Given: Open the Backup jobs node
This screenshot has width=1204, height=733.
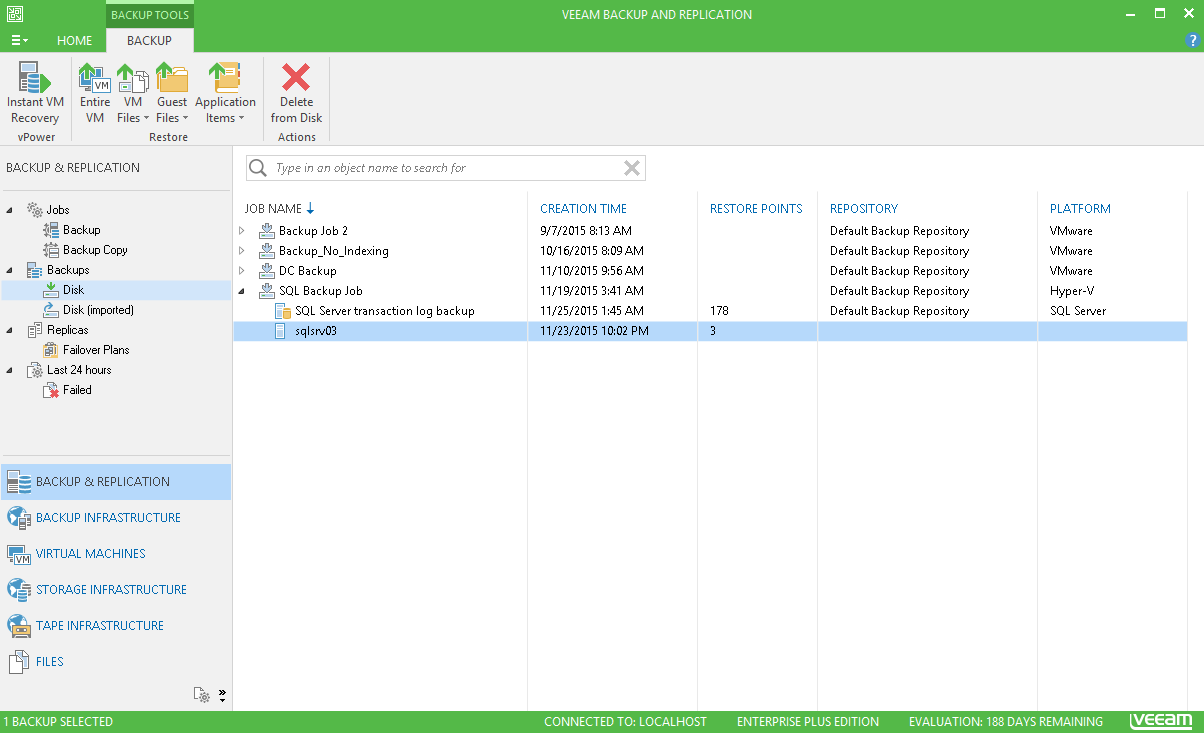Looking at the screenshot, I should 82,230.
